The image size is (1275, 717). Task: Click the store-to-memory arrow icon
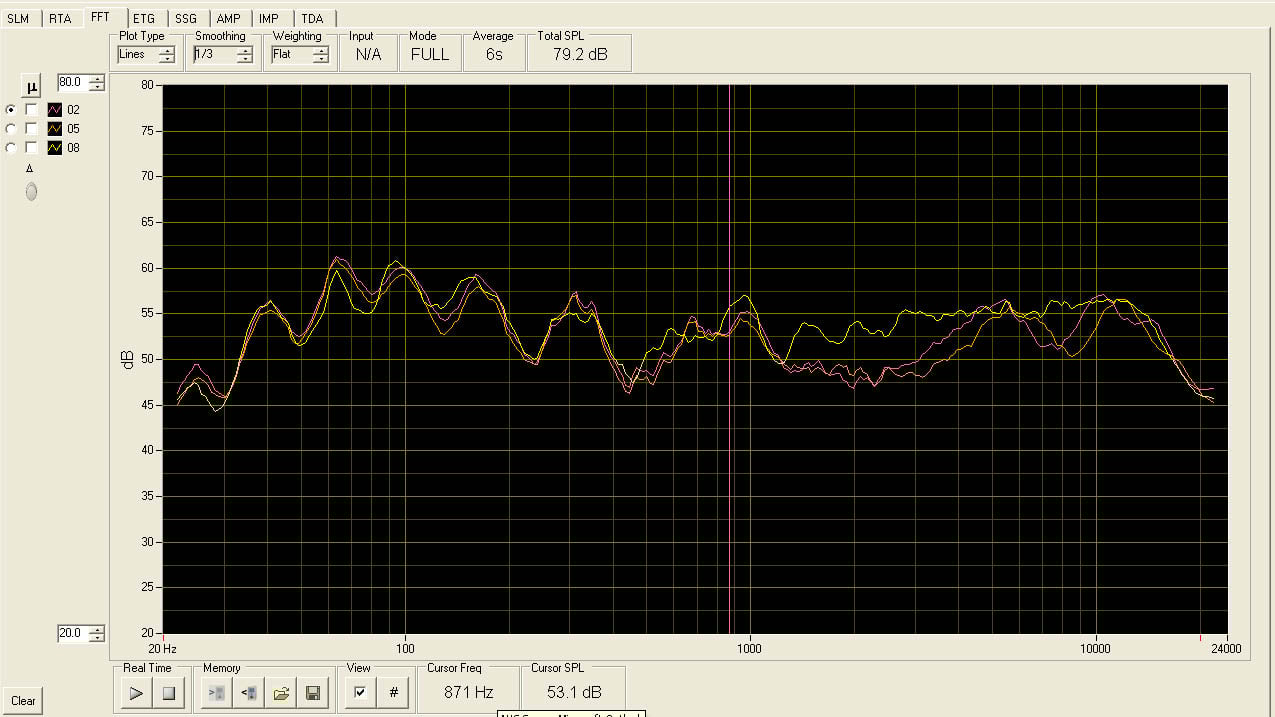(x=216, y=692)
